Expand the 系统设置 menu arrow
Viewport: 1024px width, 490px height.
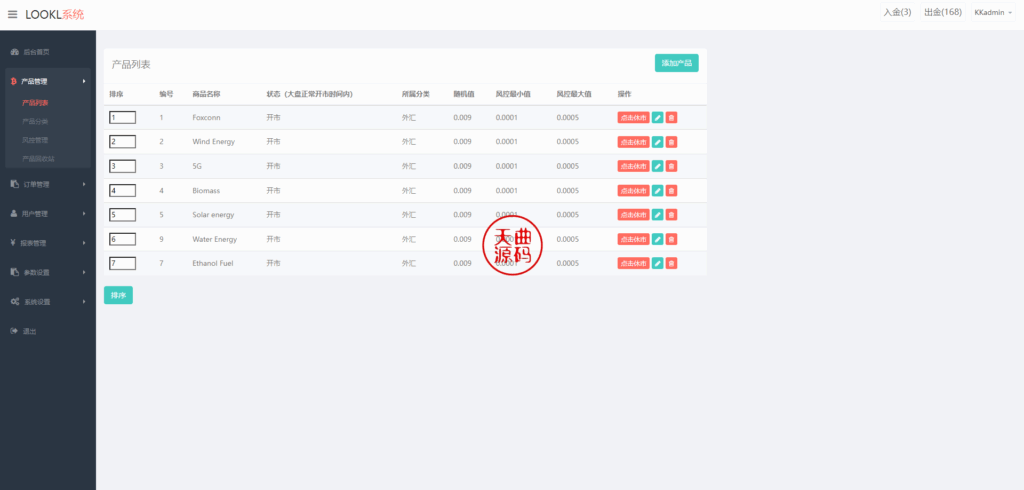[84, 302]
